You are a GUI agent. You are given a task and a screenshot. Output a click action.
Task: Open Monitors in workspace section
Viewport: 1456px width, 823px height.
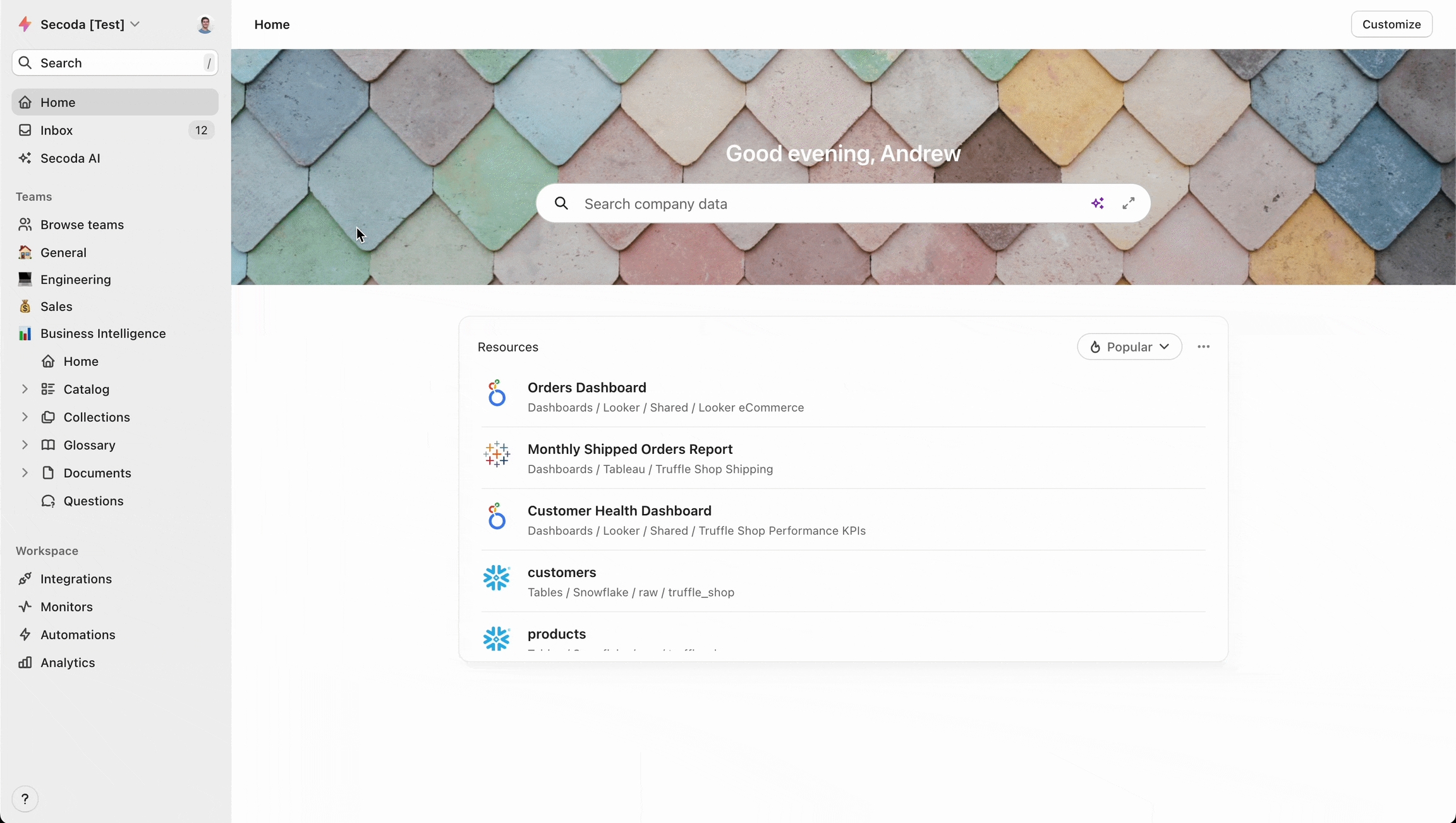coord(66,607)
